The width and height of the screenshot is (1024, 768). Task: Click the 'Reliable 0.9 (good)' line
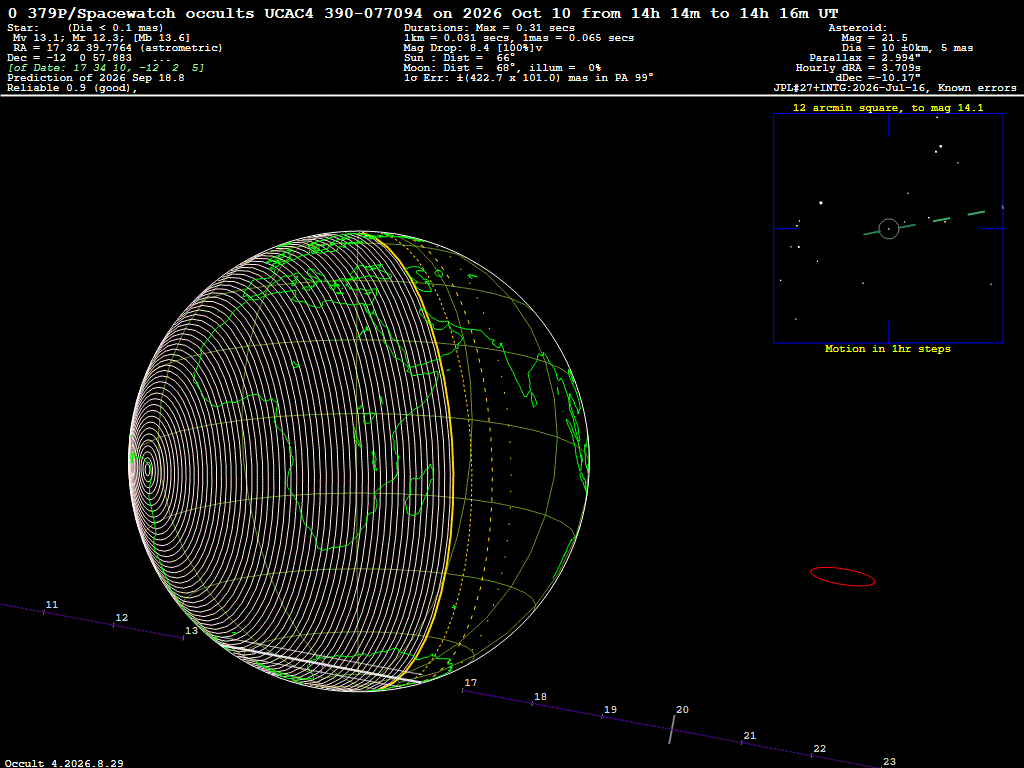point(72,88)
